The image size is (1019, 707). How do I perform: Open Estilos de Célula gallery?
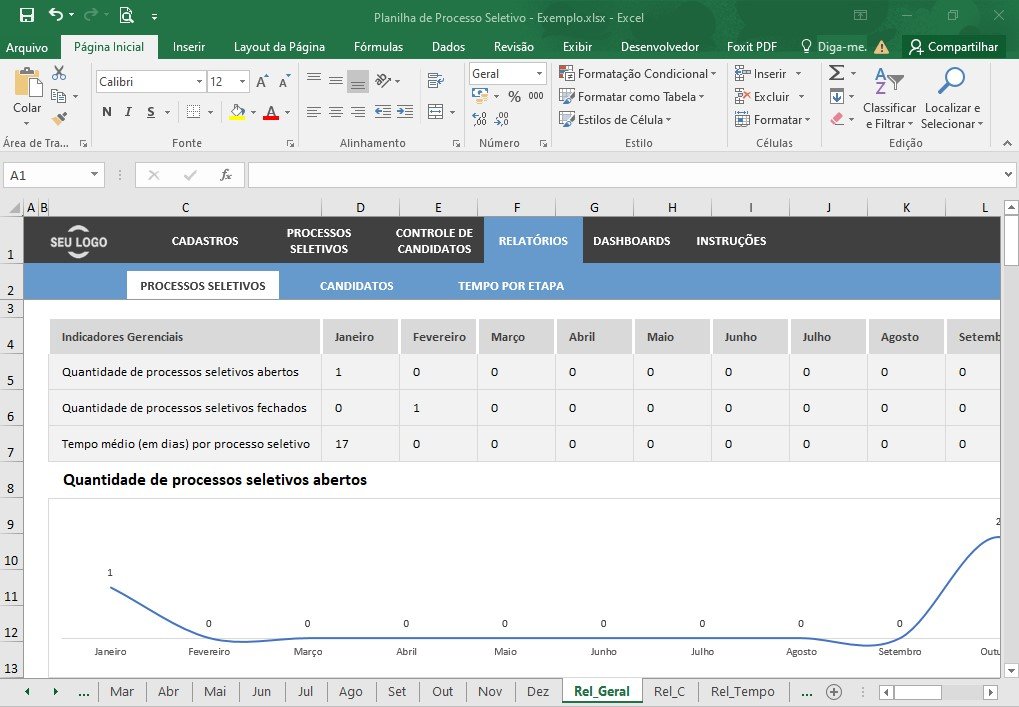pos(615,120)
